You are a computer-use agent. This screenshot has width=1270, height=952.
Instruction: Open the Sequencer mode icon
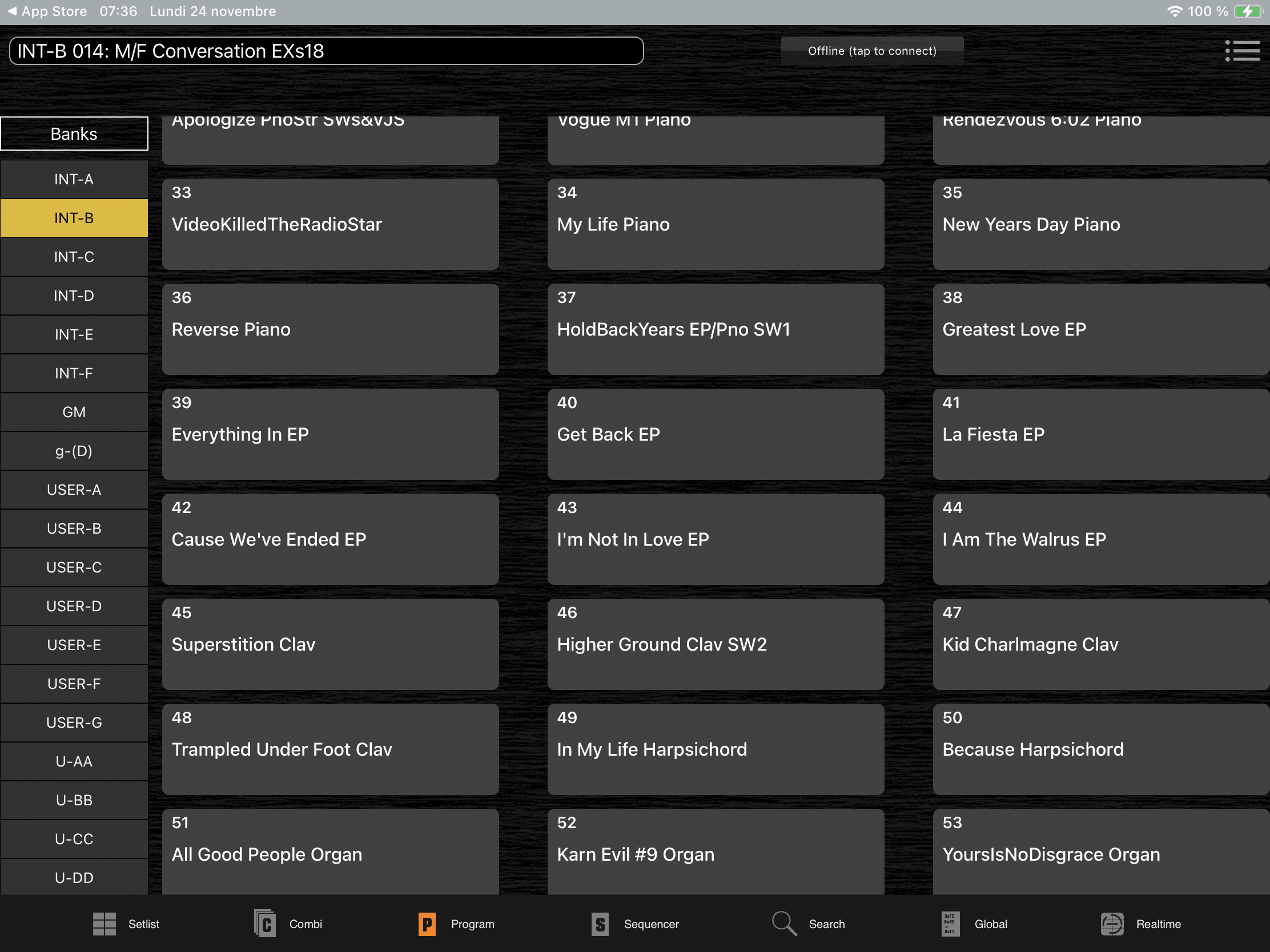click(x=600, y=924)
